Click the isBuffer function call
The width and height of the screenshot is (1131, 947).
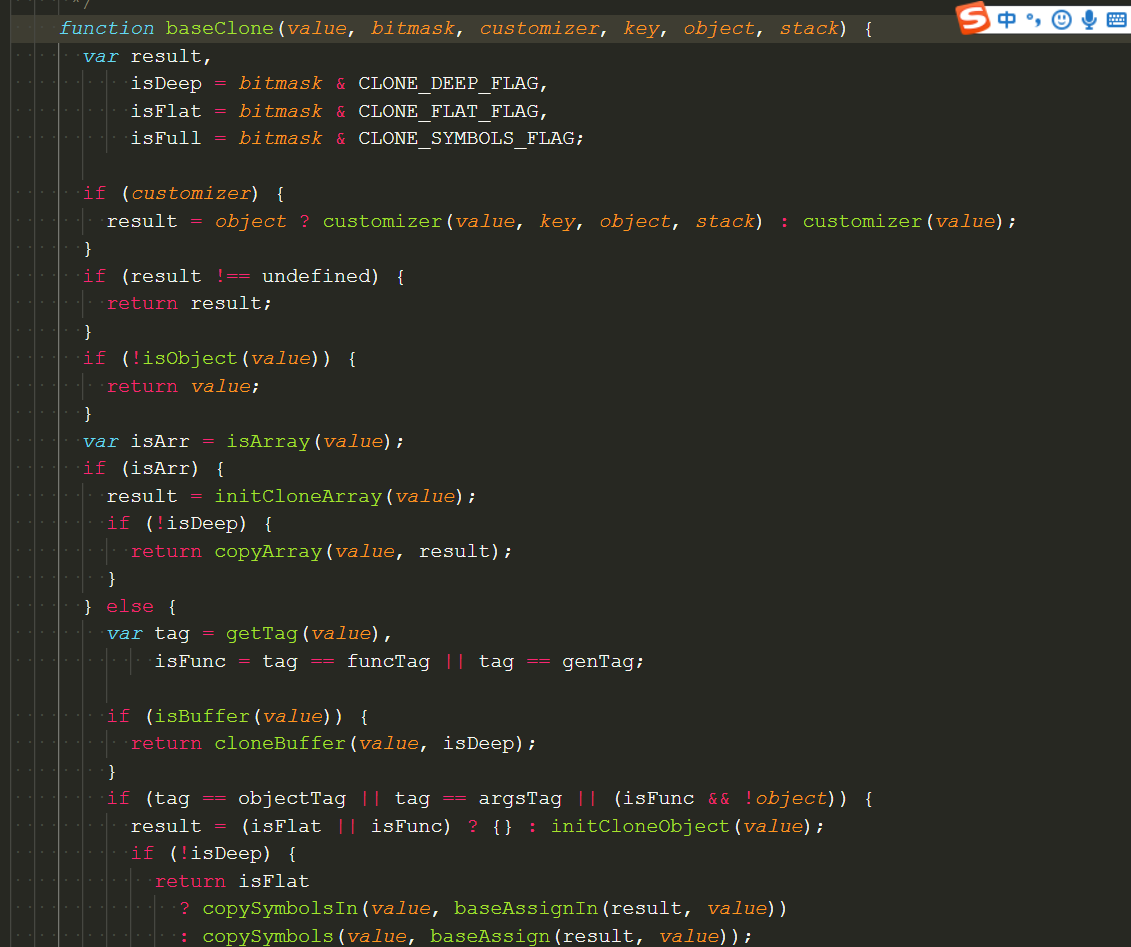click(x=202, y=716)
